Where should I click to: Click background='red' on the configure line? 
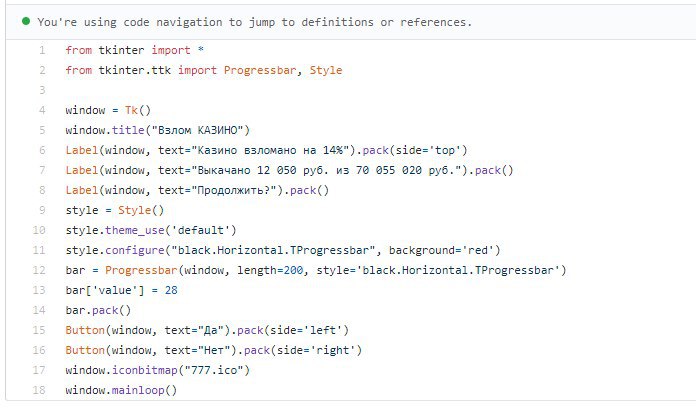(x=441, y=250)
